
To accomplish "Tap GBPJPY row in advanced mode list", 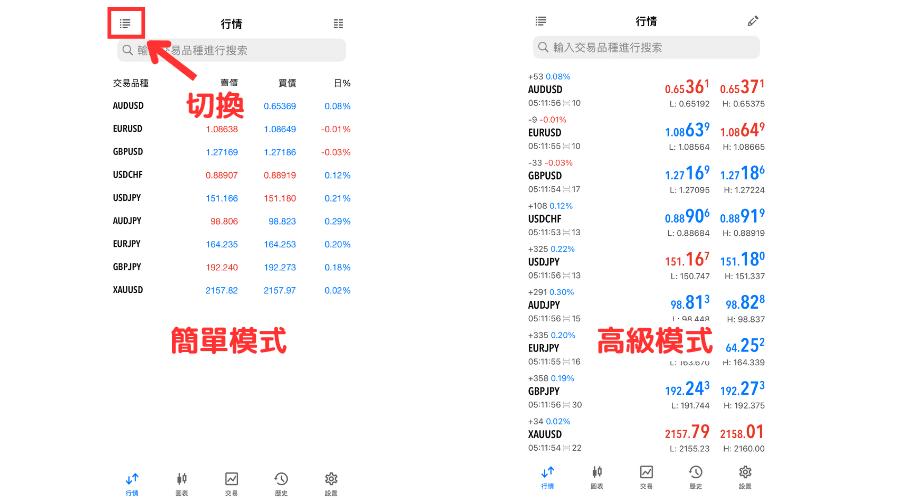I will [x=646, y=391].
